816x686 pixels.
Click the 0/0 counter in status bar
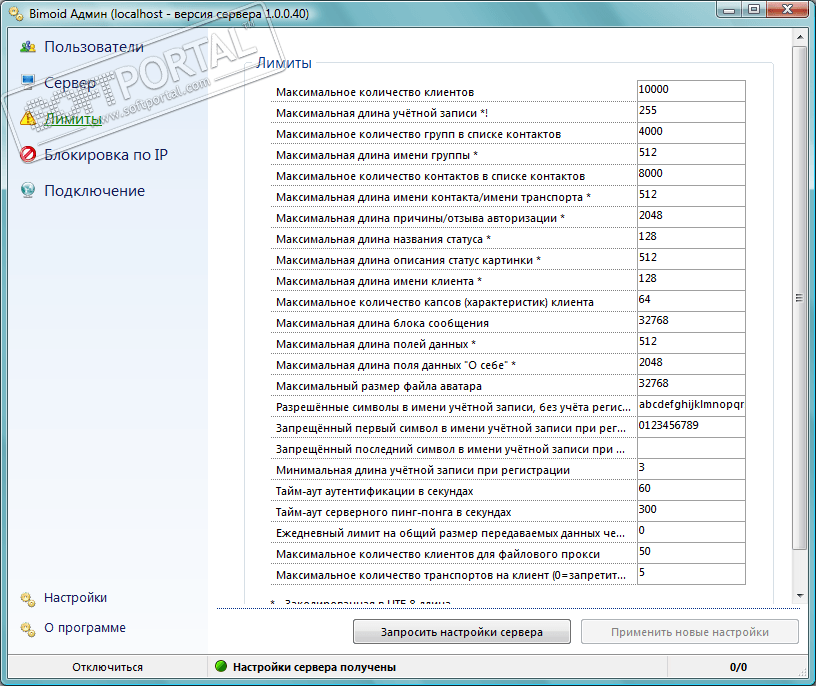click(x=738, y=667)
